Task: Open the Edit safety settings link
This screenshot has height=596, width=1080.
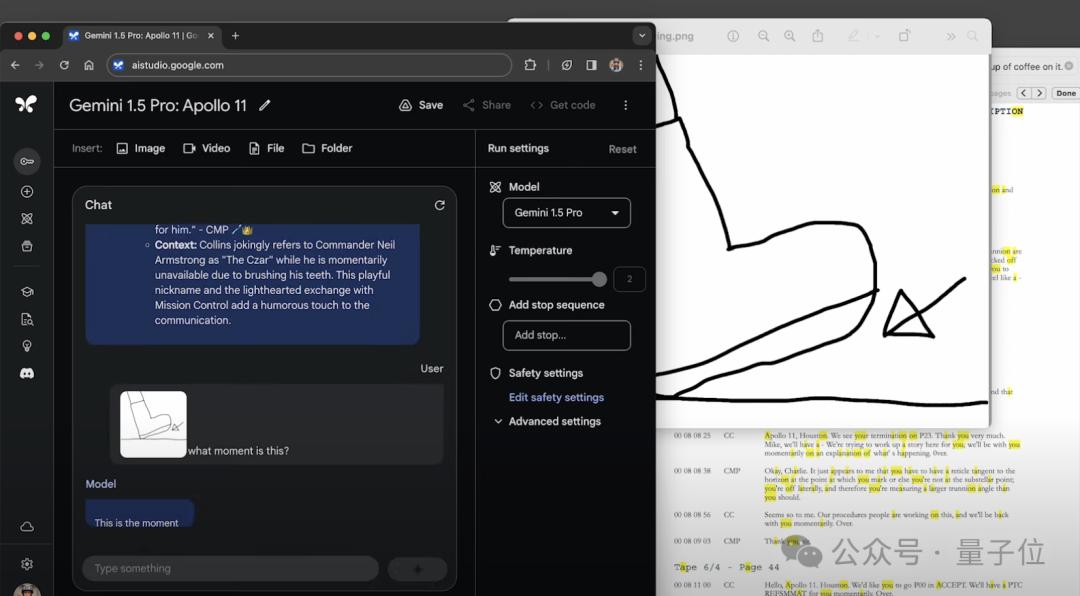Action: [556, 398]
